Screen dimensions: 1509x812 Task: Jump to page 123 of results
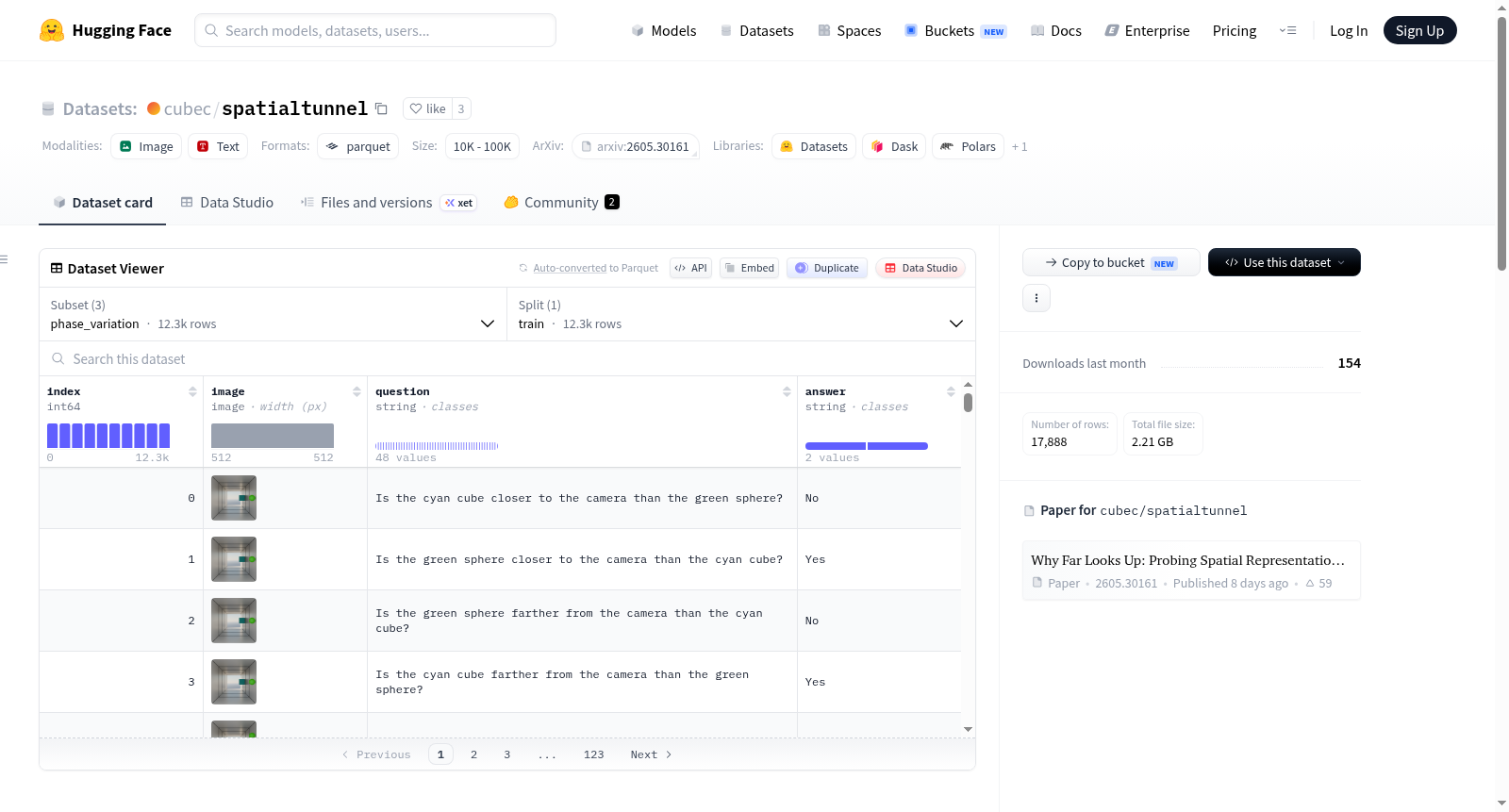pyautogui.click(x=594, y=754)
